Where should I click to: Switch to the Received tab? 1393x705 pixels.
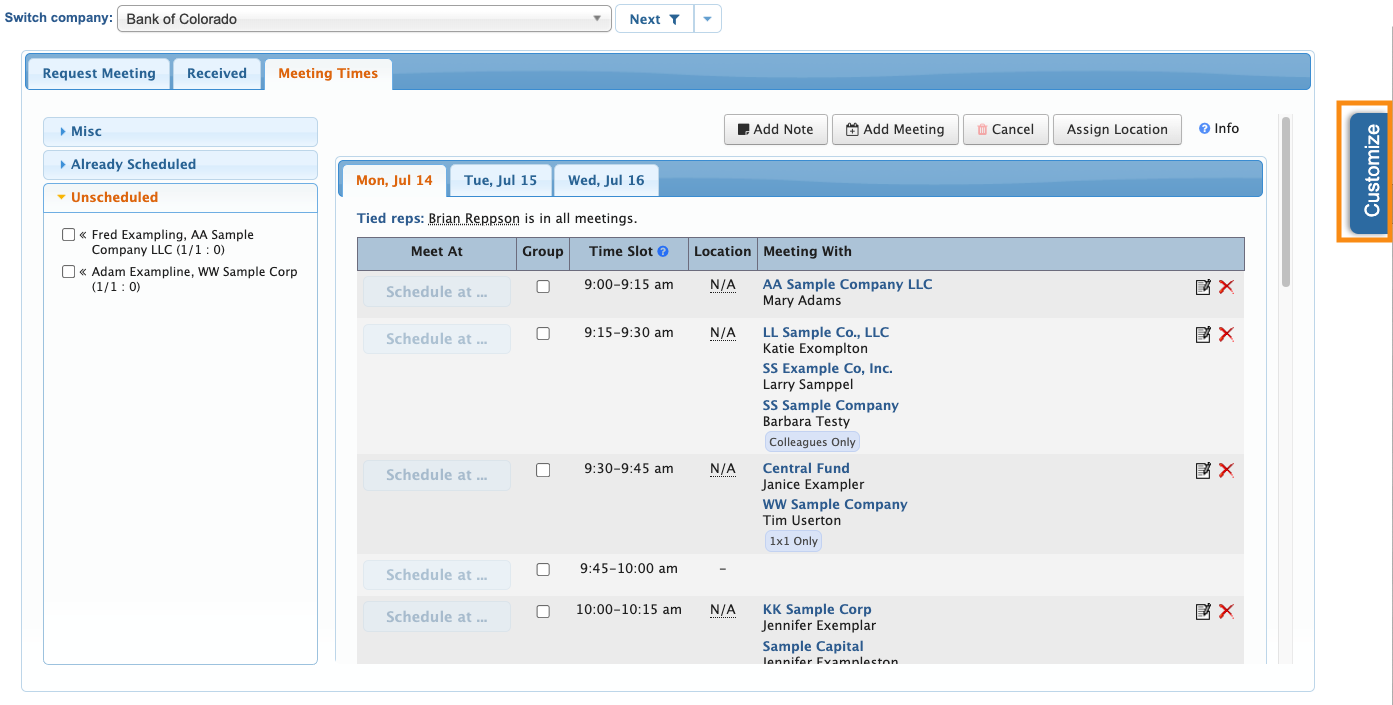point(217,73)
